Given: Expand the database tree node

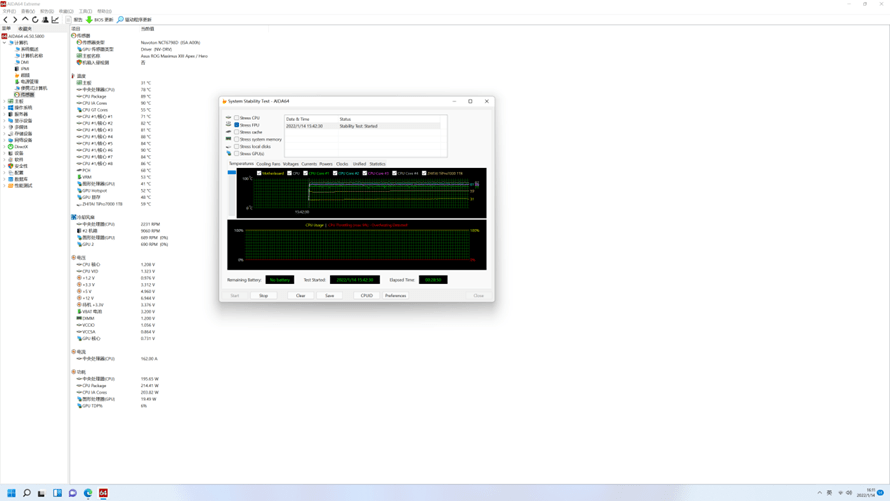Looking at the screenshot, I should point(5,179).
